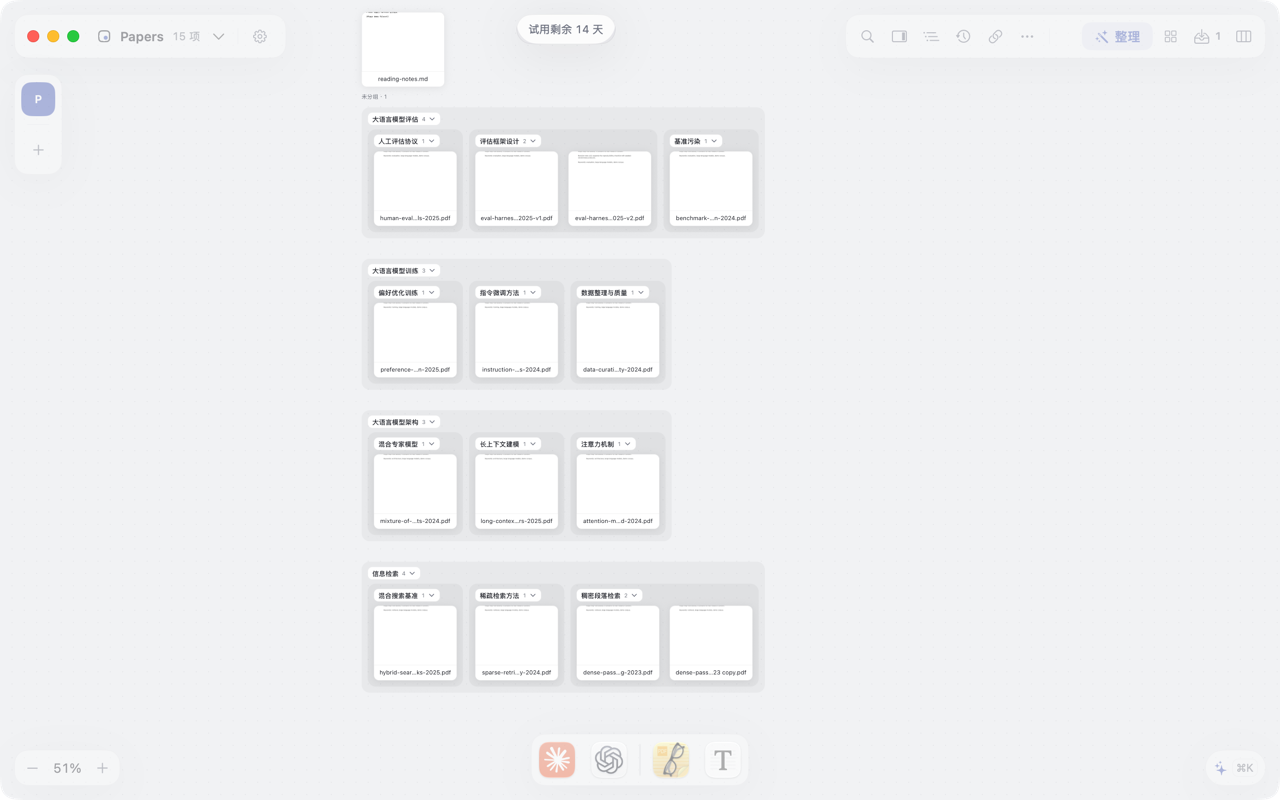Screen dimensions: 1280x800
Task: Open the preference-…n-2025.pdf card
Action: (x=415, y=340)
